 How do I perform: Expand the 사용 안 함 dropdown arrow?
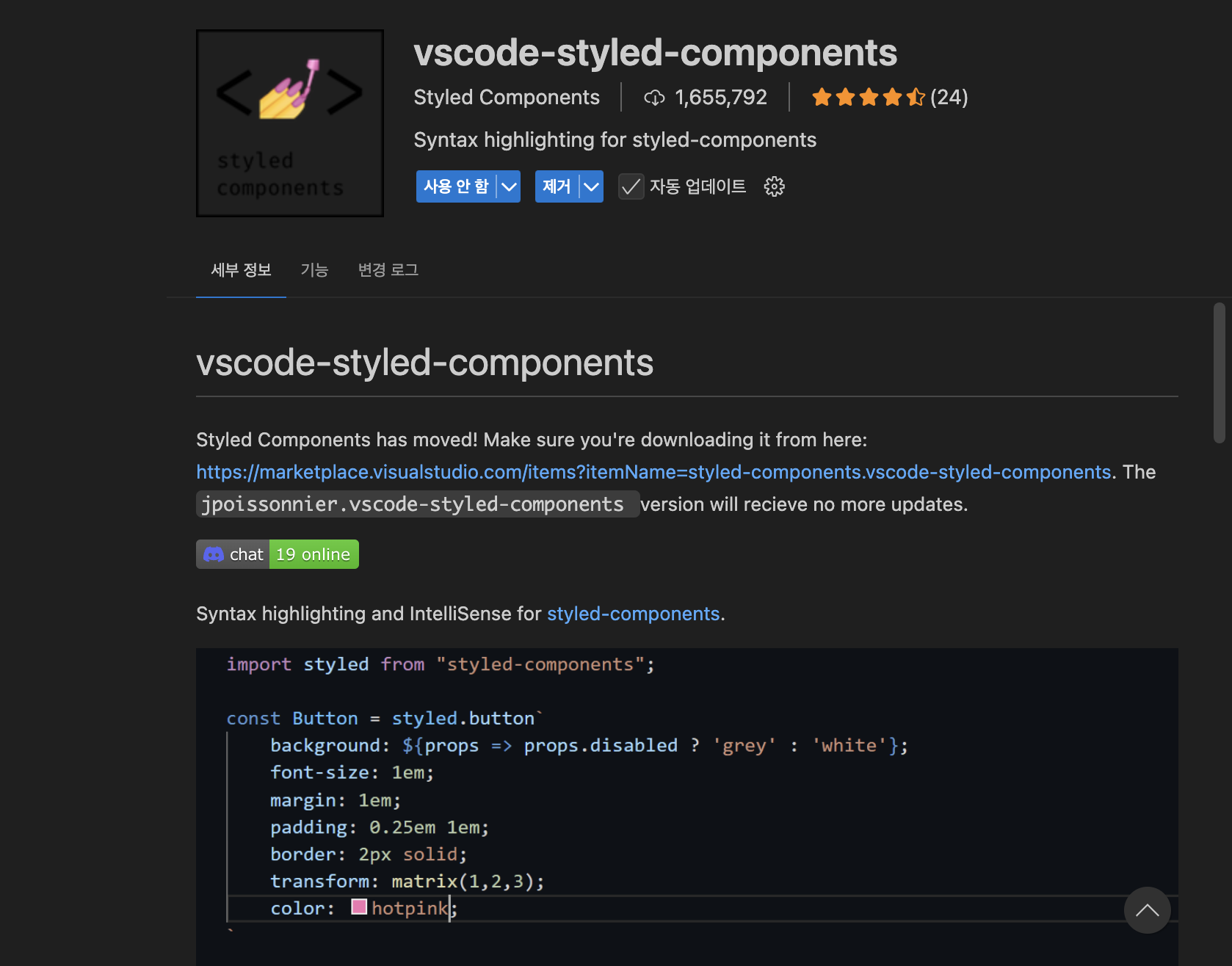[509, 186]
